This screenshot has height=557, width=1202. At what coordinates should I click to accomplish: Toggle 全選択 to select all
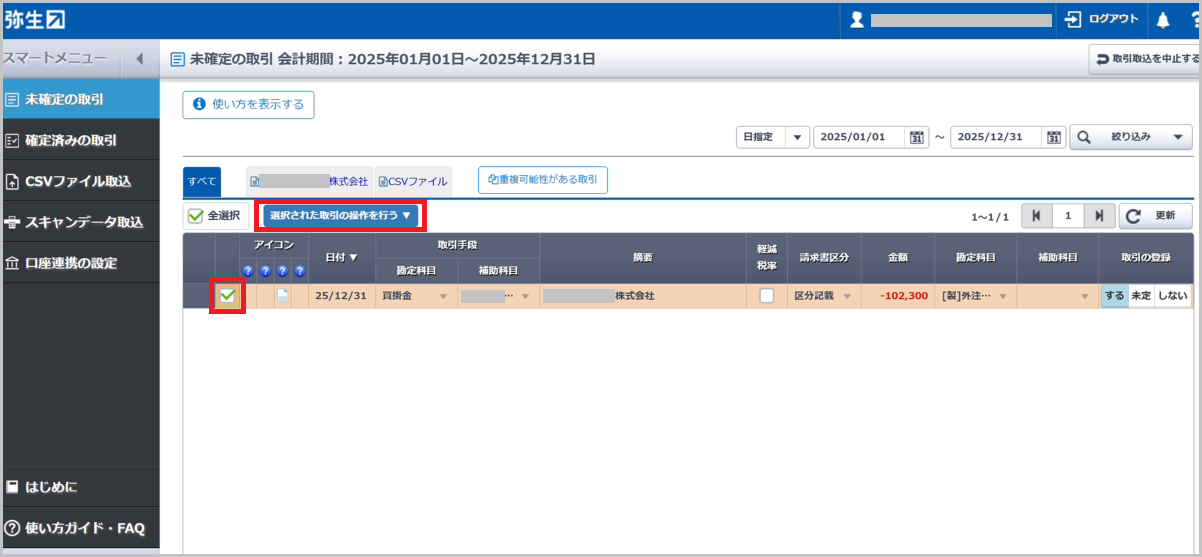215,215
